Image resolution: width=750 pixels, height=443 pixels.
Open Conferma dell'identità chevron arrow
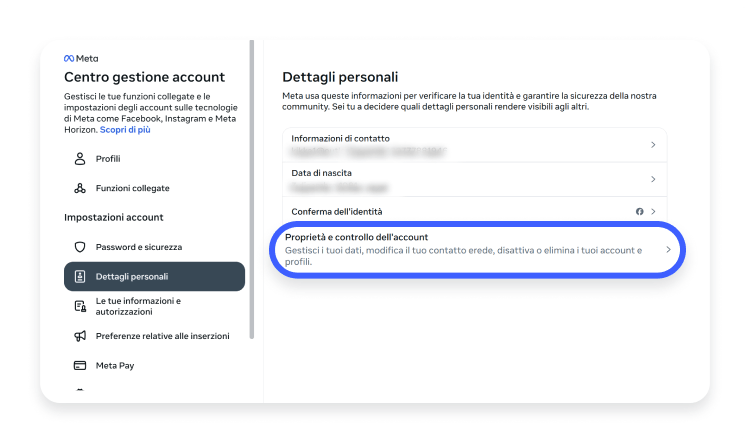click(x=653, y=211)
